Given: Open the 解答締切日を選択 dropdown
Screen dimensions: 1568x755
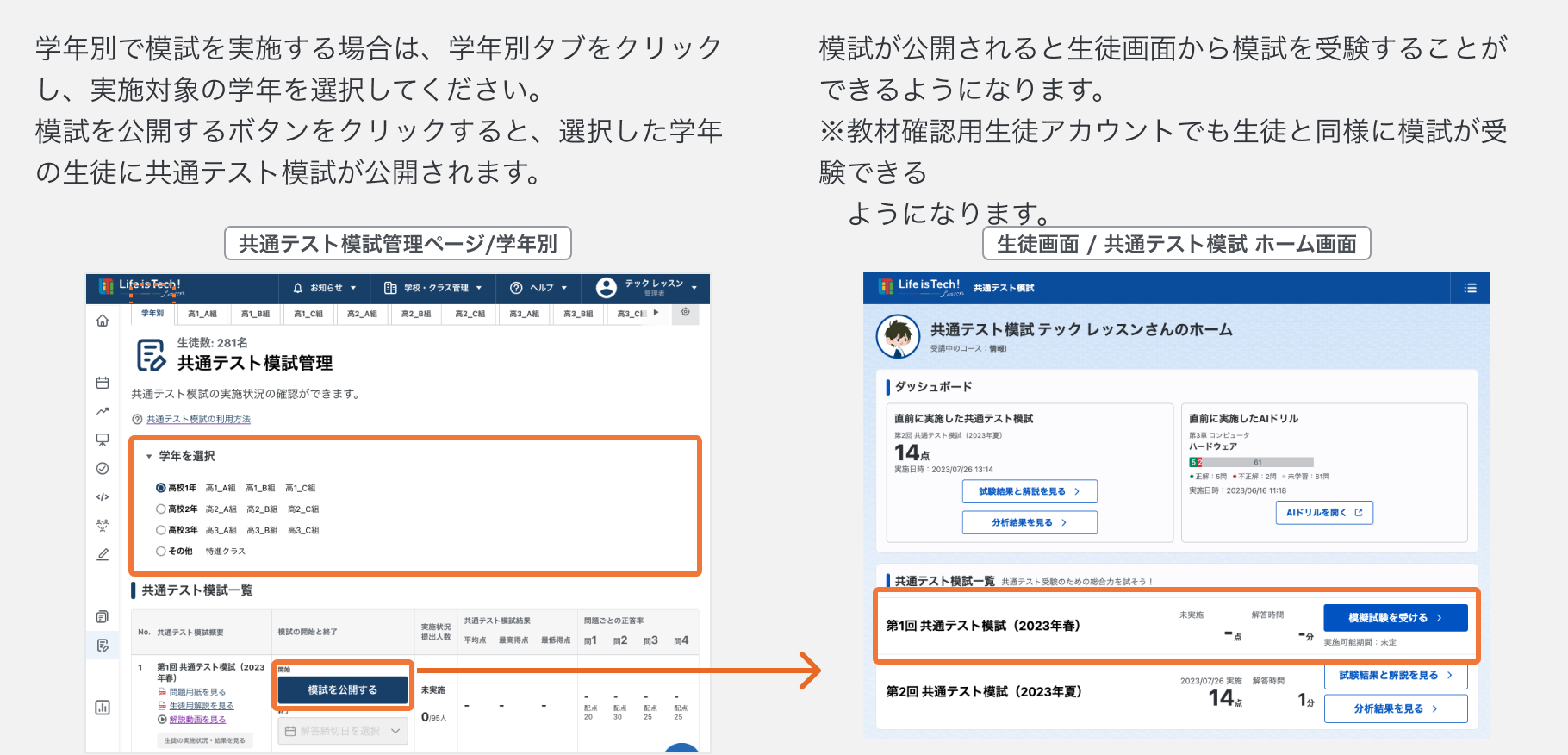Looking at the screenshot, I should tap(343, 731).
